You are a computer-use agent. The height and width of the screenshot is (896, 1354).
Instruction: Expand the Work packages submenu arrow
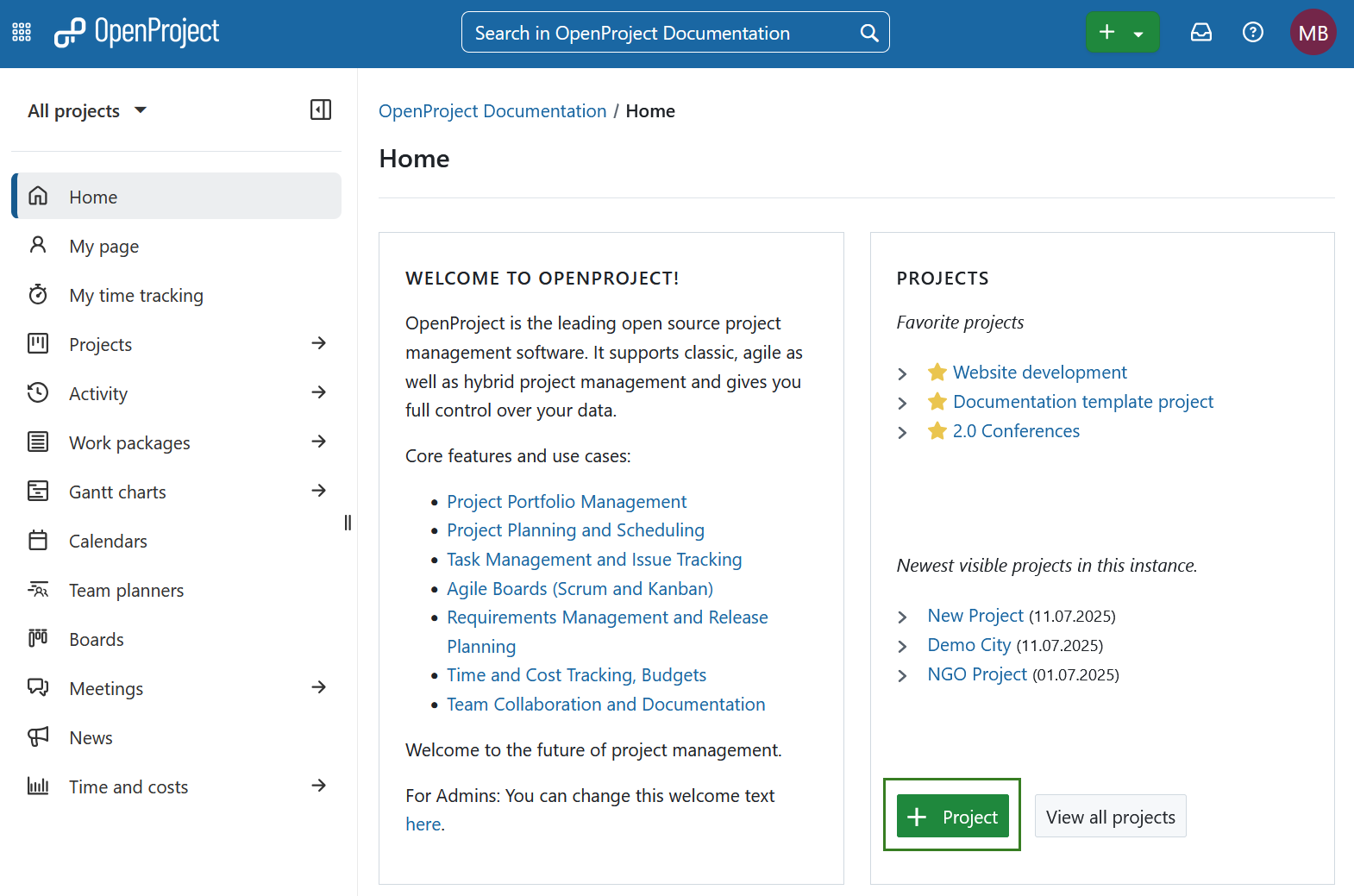pyautogui.click(x=318, y=442)
